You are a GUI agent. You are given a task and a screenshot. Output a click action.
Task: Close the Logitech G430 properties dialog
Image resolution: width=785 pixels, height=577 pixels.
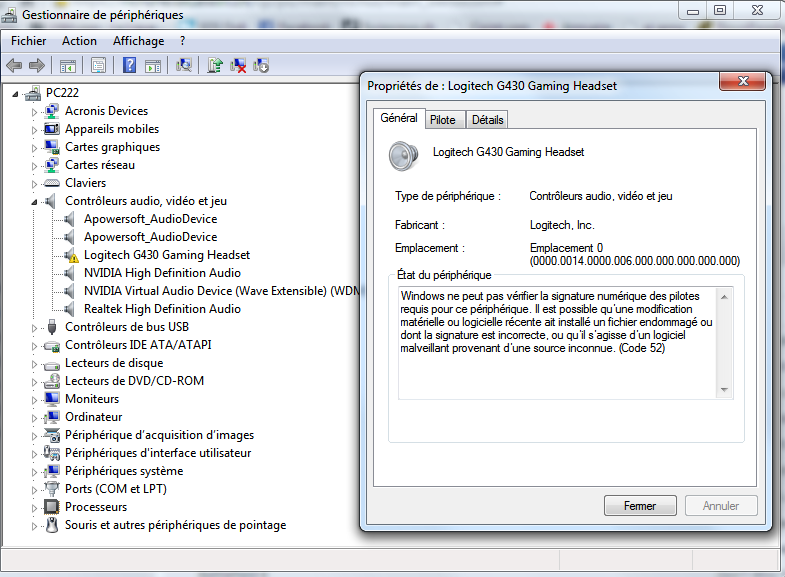pos(743,81)
